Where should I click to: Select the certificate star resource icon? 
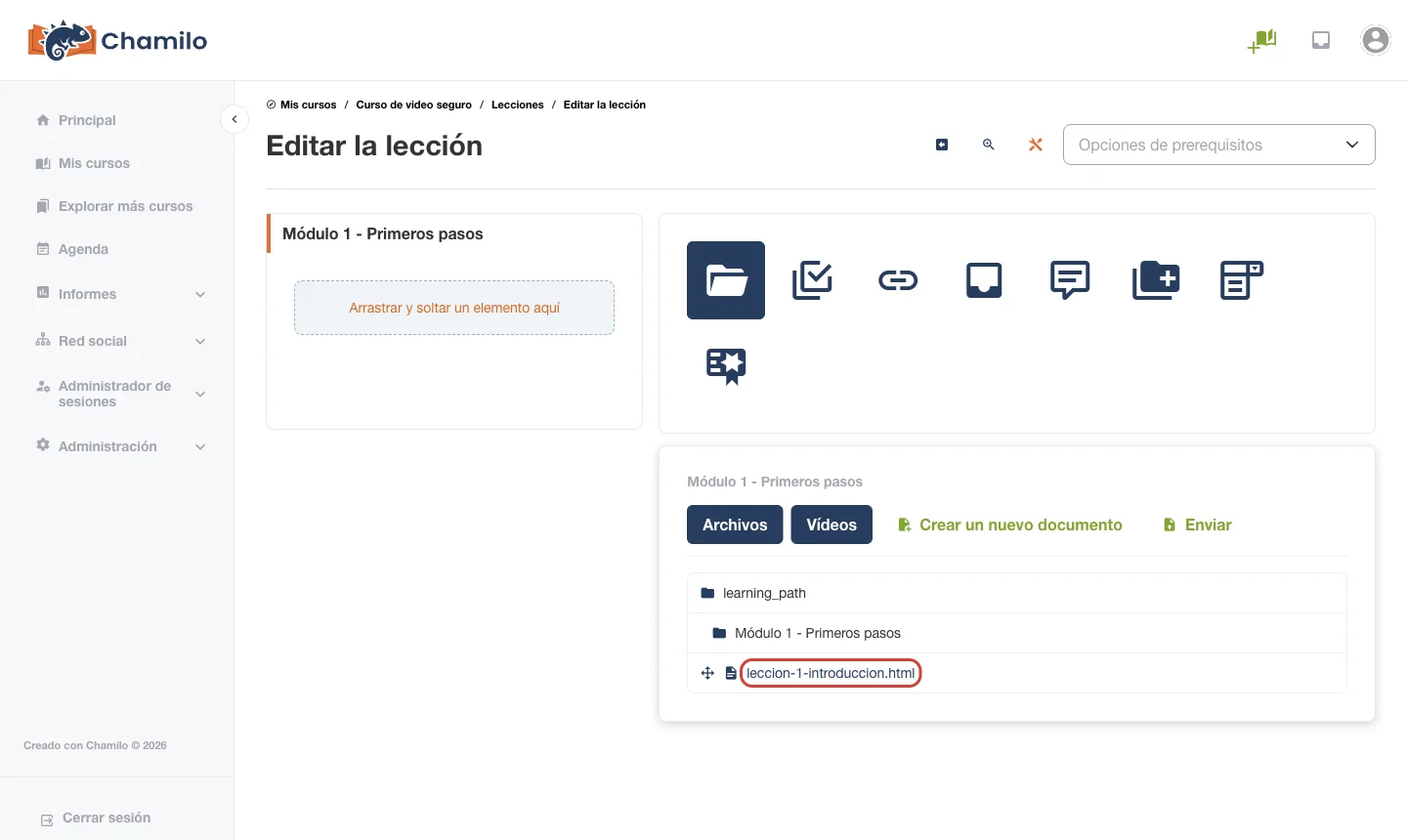tap(726, 366)
